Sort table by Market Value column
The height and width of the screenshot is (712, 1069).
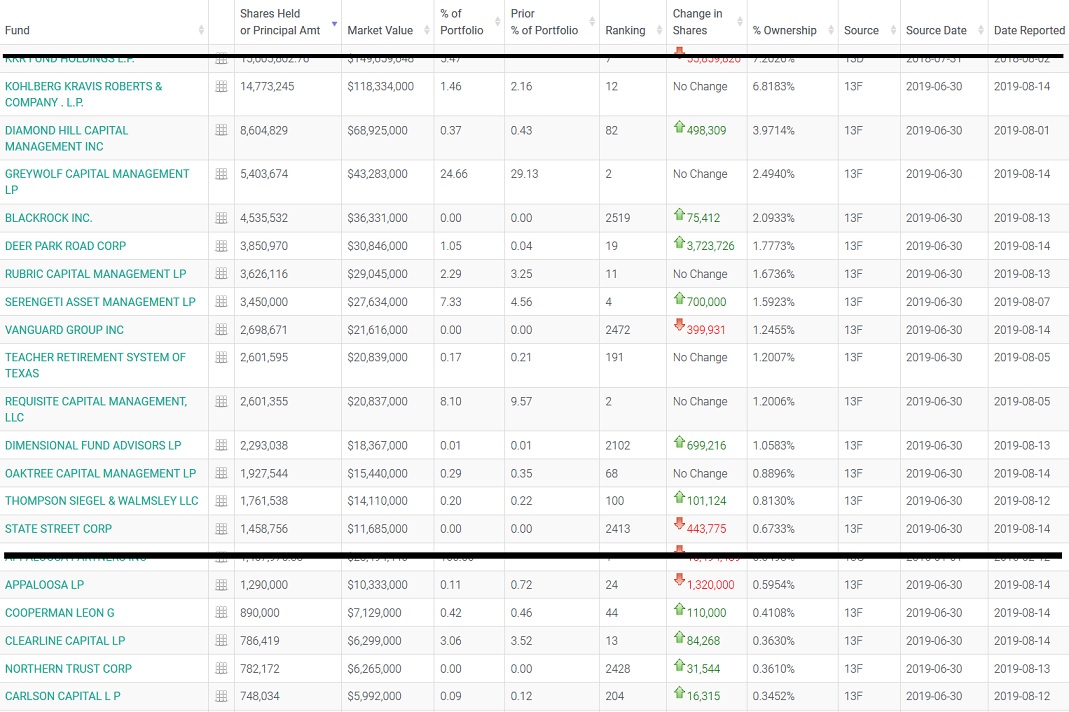[380, 30]
